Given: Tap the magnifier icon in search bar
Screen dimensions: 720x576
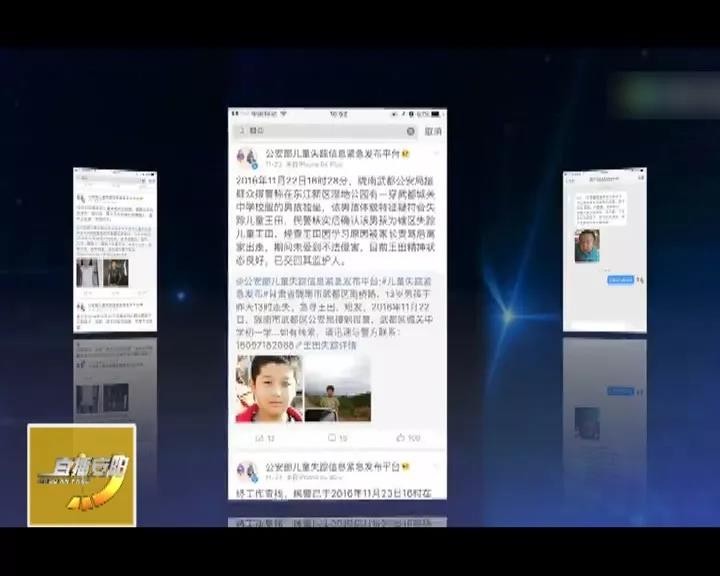Looking at the screenshot, I should pyautogui.click(x=241, y=131).
